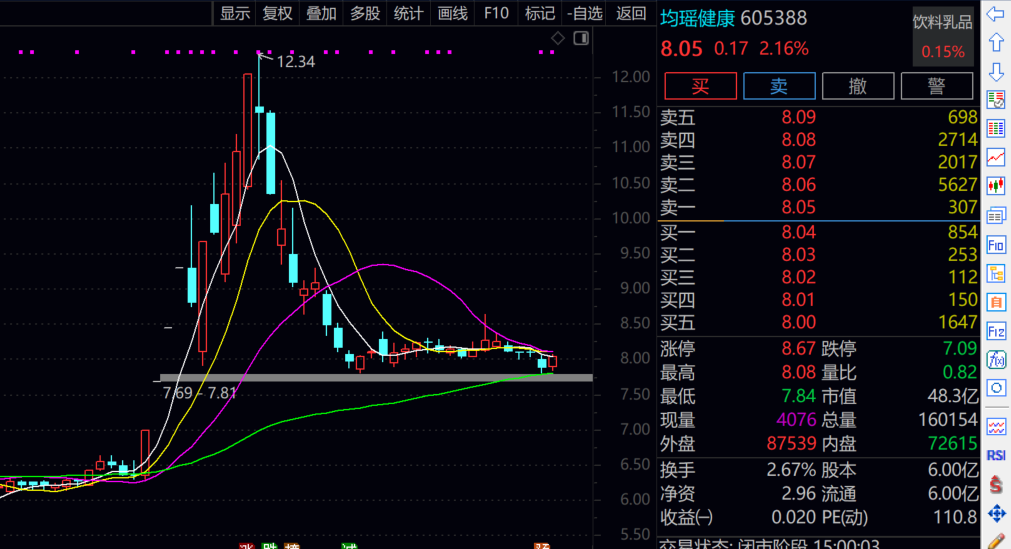
Task: Click the orange 自 watchlist sidebar icon
Action: coord(996,302)
